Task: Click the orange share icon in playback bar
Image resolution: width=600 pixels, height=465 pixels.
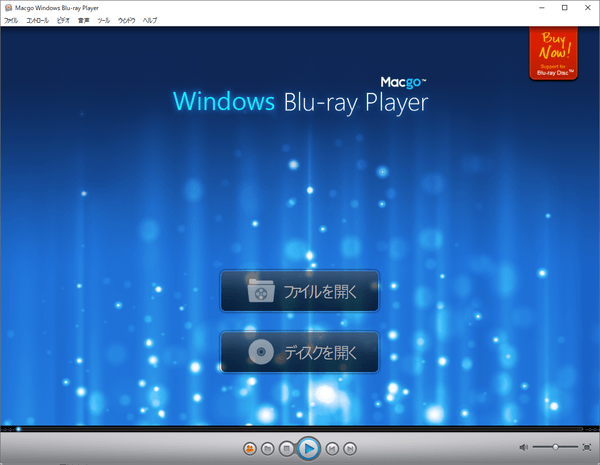Action: click(250, 448)
